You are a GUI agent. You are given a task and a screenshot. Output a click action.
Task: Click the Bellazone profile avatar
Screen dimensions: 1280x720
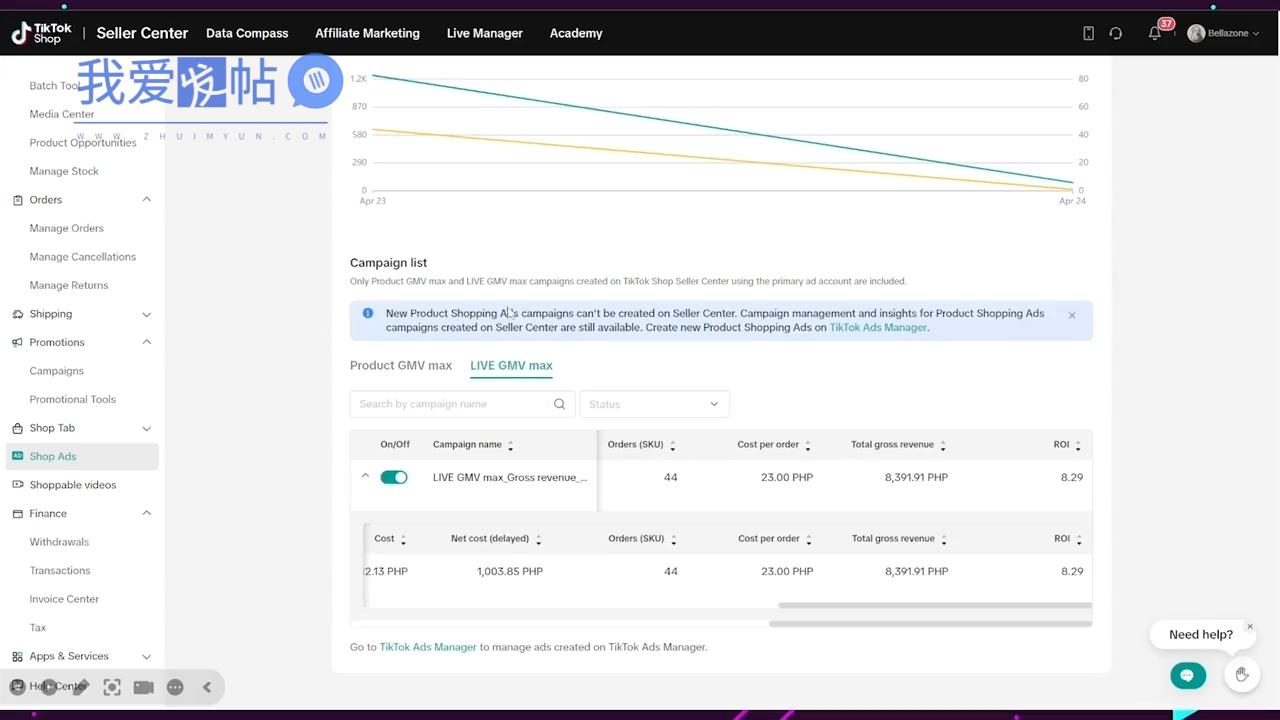pyautogui.click(x=1196, y=33)
